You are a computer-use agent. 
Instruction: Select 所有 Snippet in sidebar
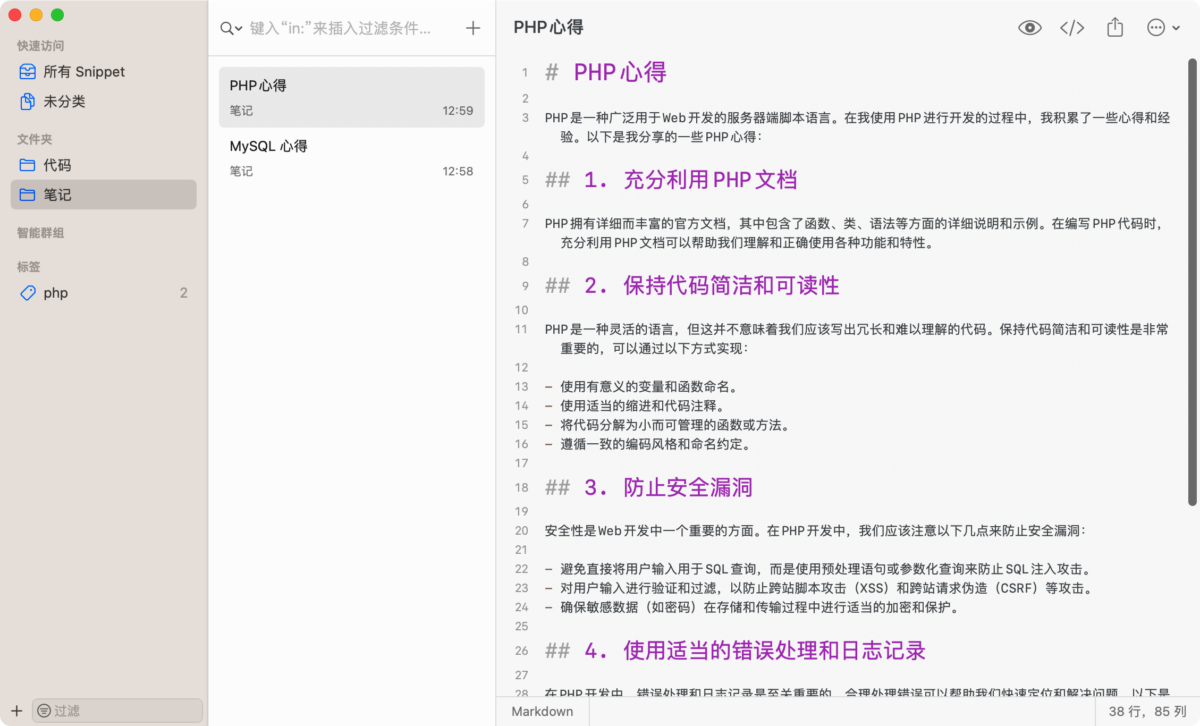click(104, 72)
